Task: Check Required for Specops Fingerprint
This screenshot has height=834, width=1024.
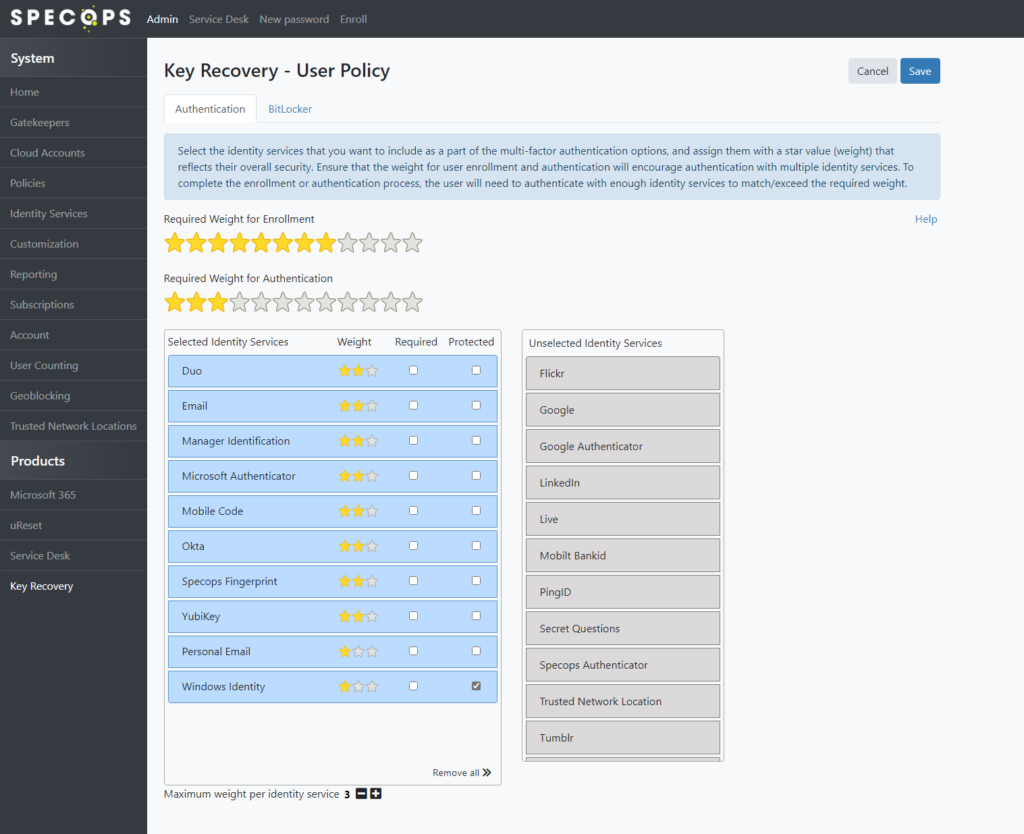Action: coord(413,581)
